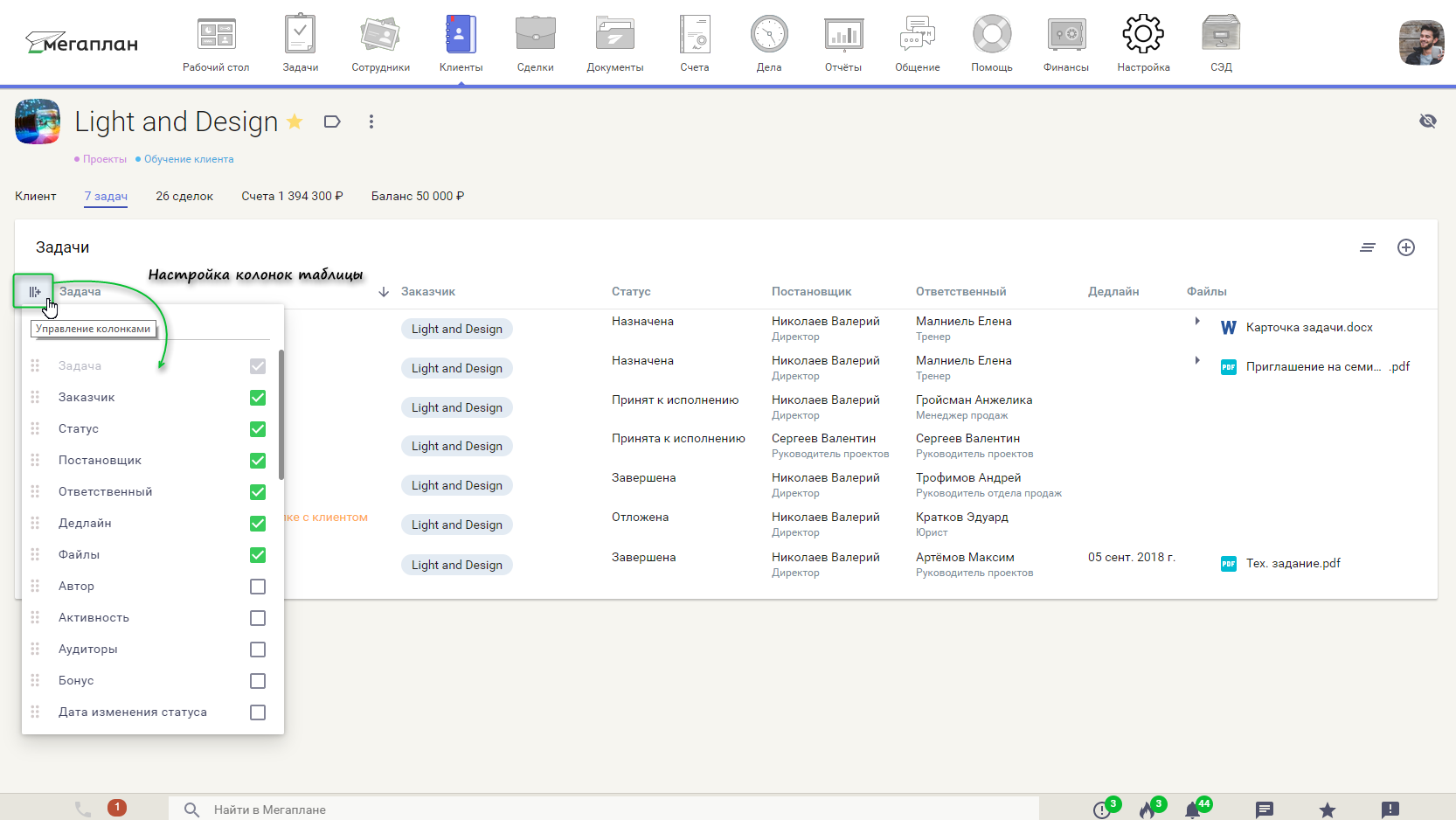The height and width of the screenshot is (820, 1456).
Task: Go to Сотрудники section
Action: (380, 44)
